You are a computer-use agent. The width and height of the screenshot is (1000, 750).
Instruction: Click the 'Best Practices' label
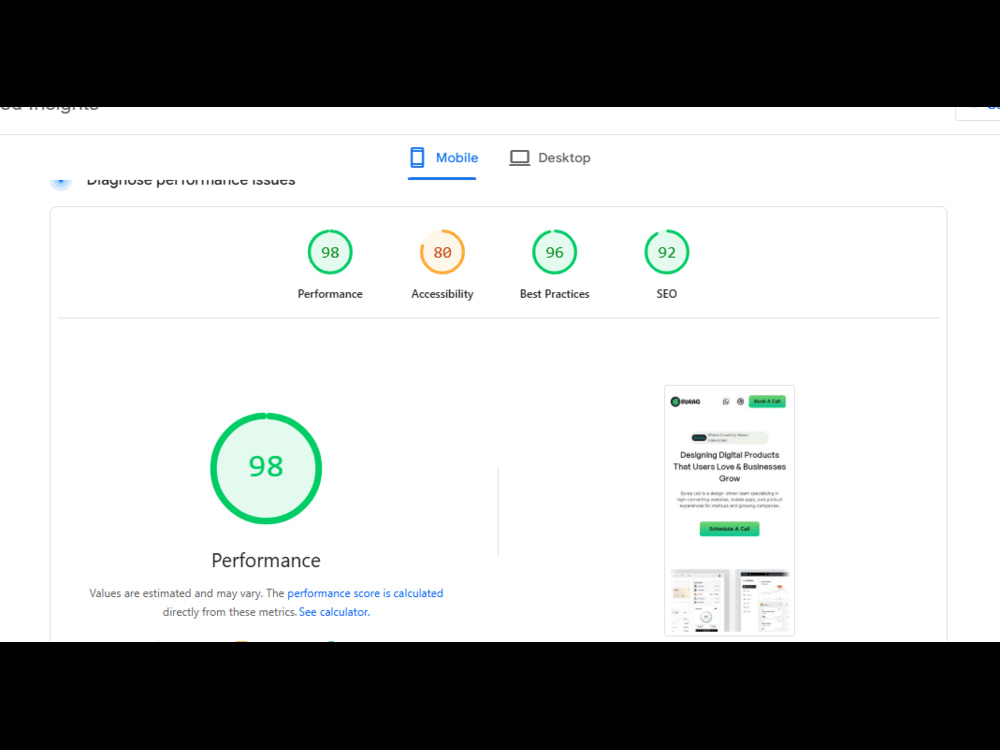coord(554,294)
